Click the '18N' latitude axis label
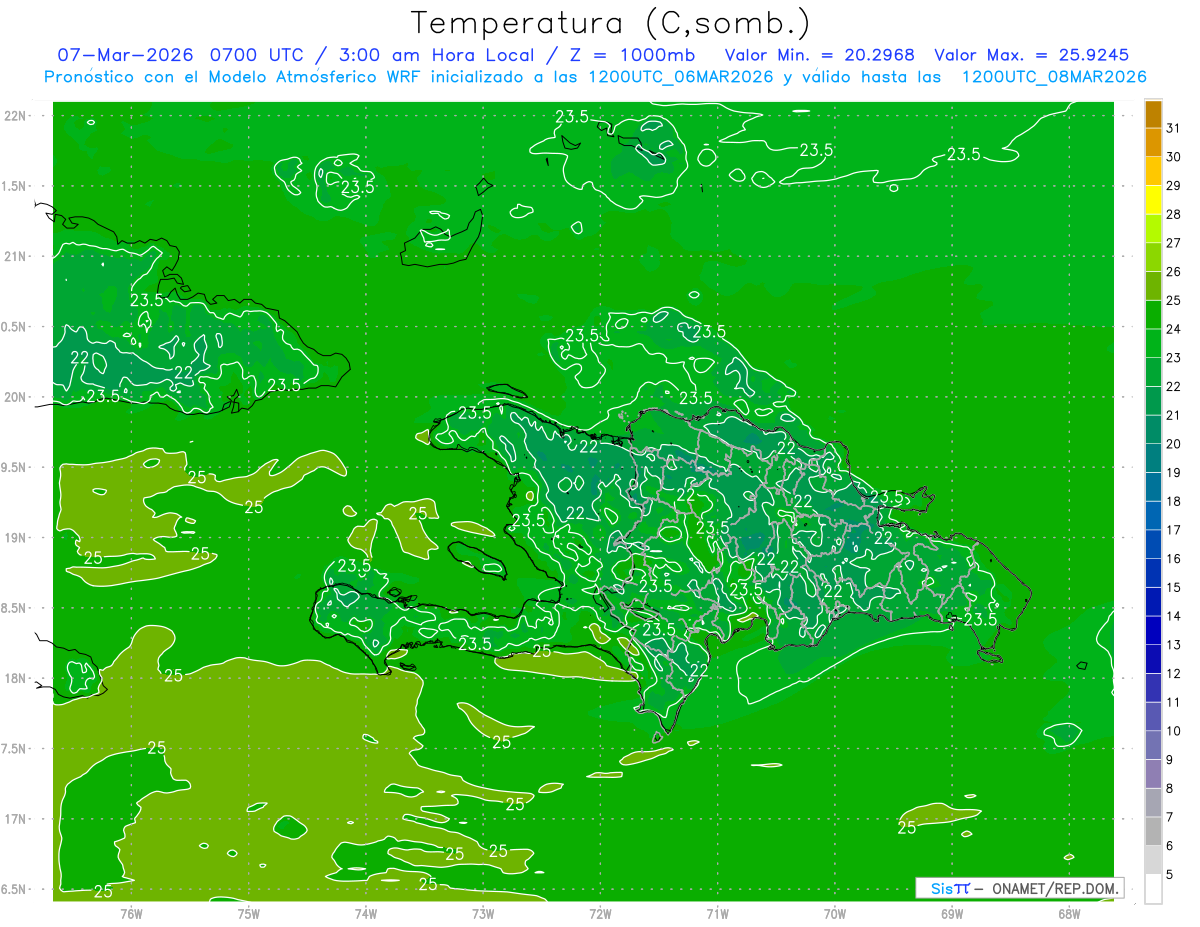The width and height of the screenshot is (1200, 927). coord(15,679)
